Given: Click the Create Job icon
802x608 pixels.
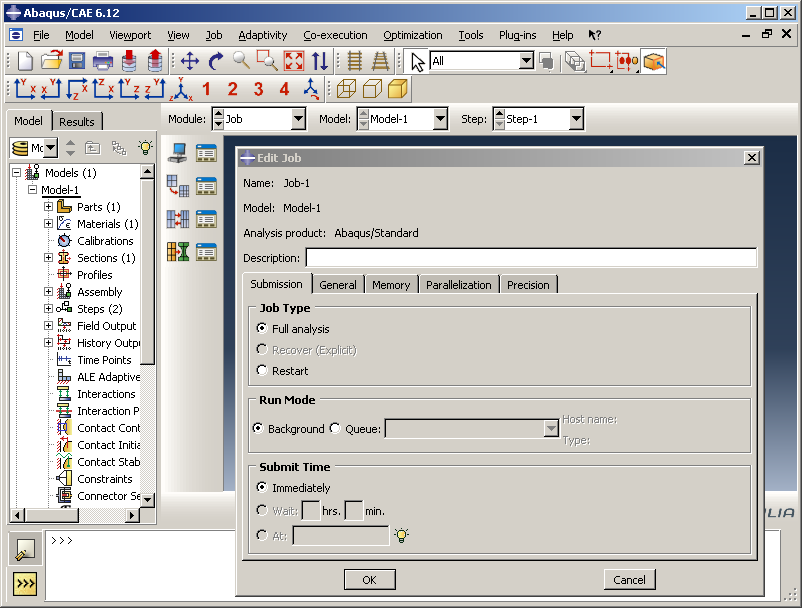Looking at the screenshot, I should tap(177, 153).
